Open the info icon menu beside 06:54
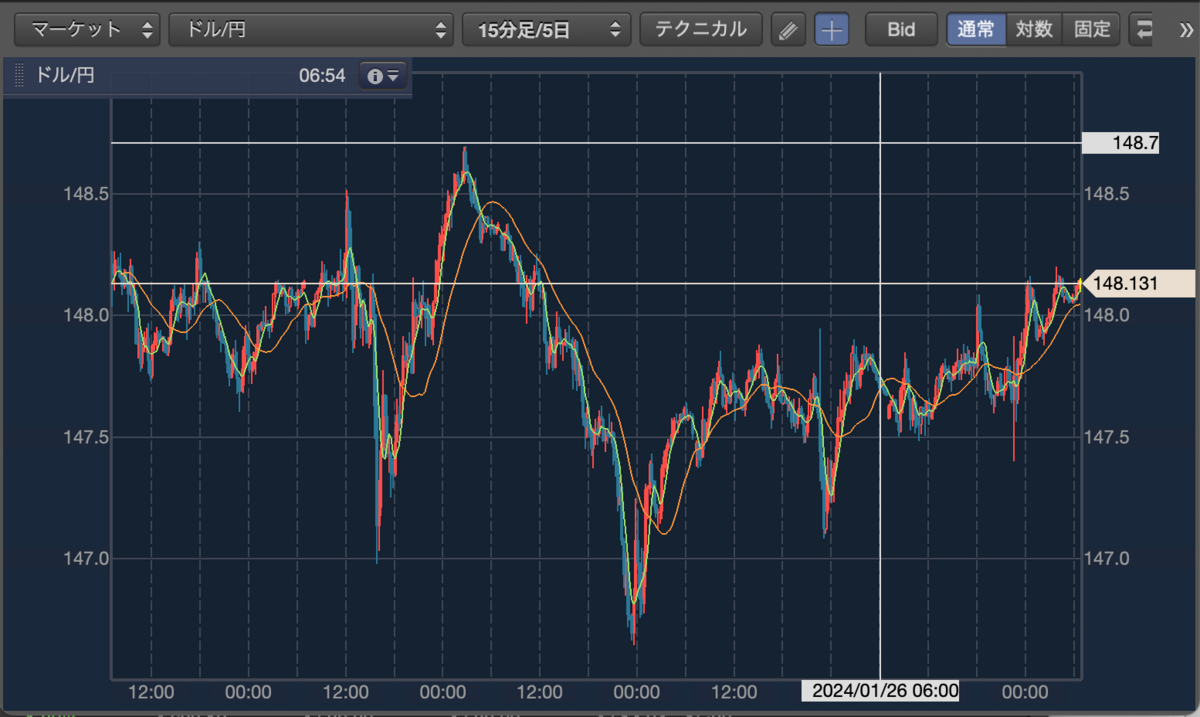 pyautogui.click(x=384, y=76)
